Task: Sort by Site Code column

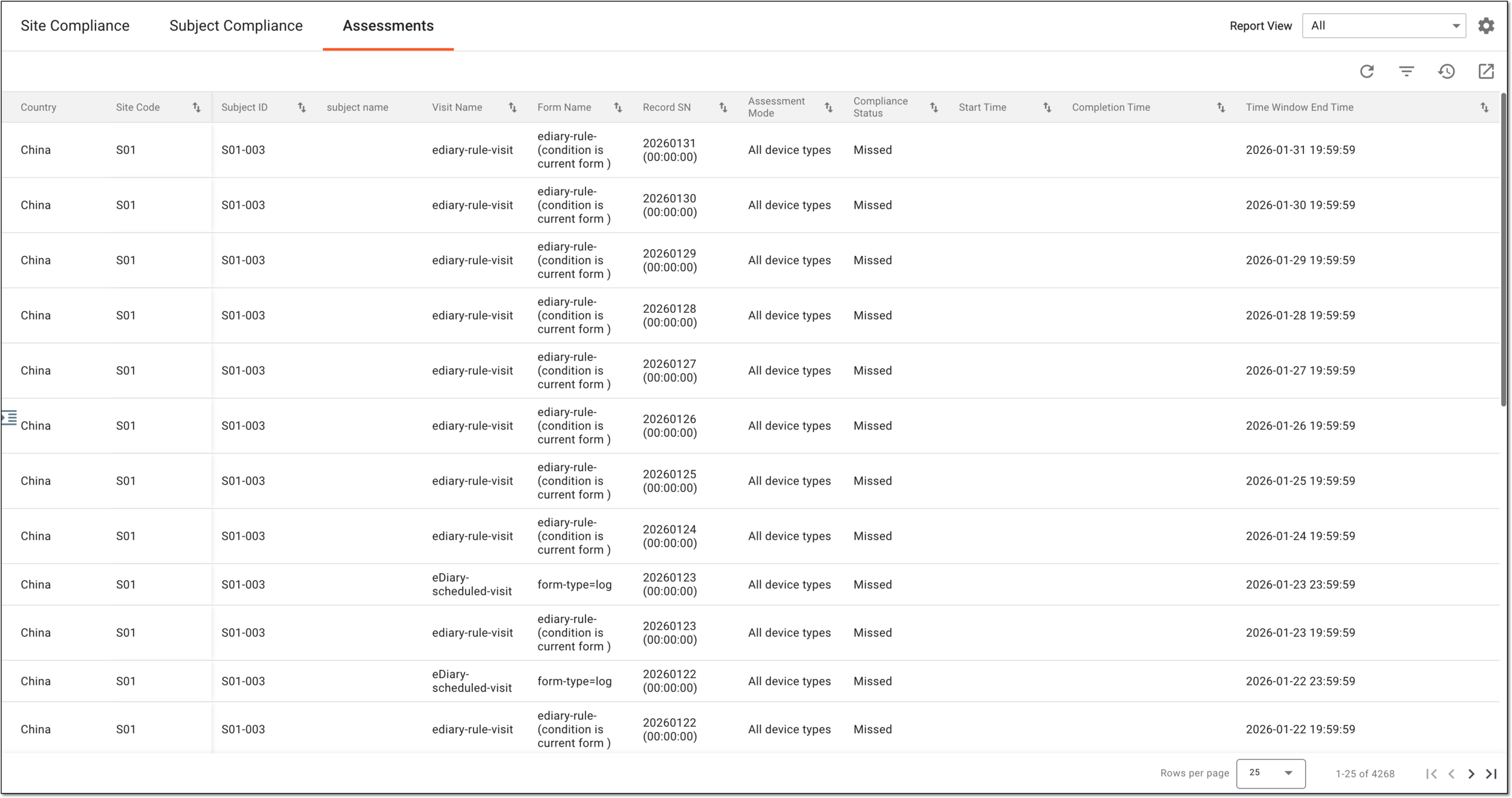Action: click(x=197, y=108)
